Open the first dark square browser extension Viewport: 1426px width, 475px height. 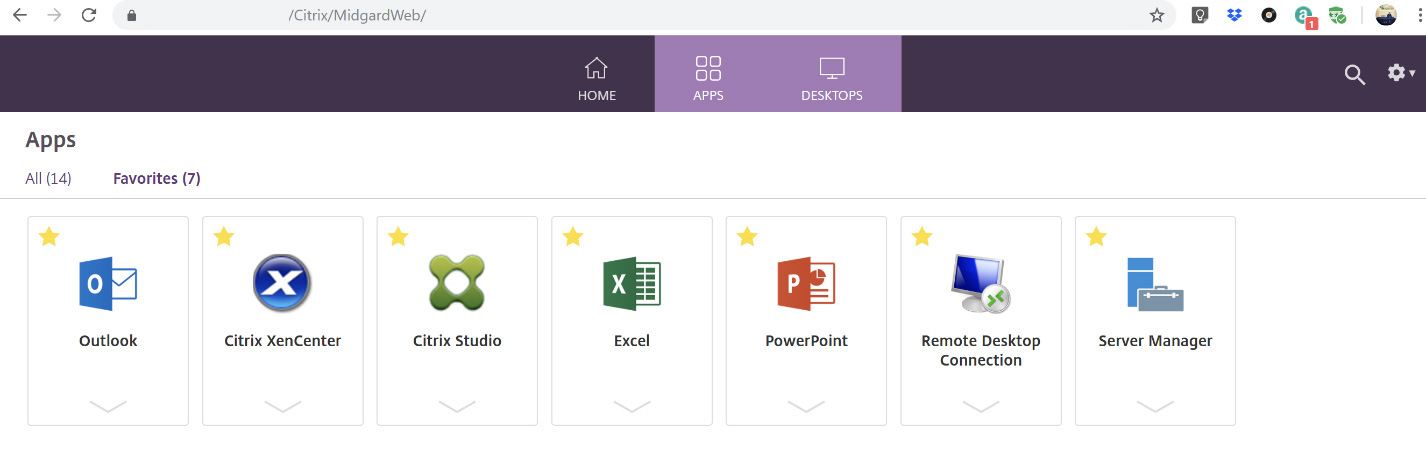[x=1201, y=15]
